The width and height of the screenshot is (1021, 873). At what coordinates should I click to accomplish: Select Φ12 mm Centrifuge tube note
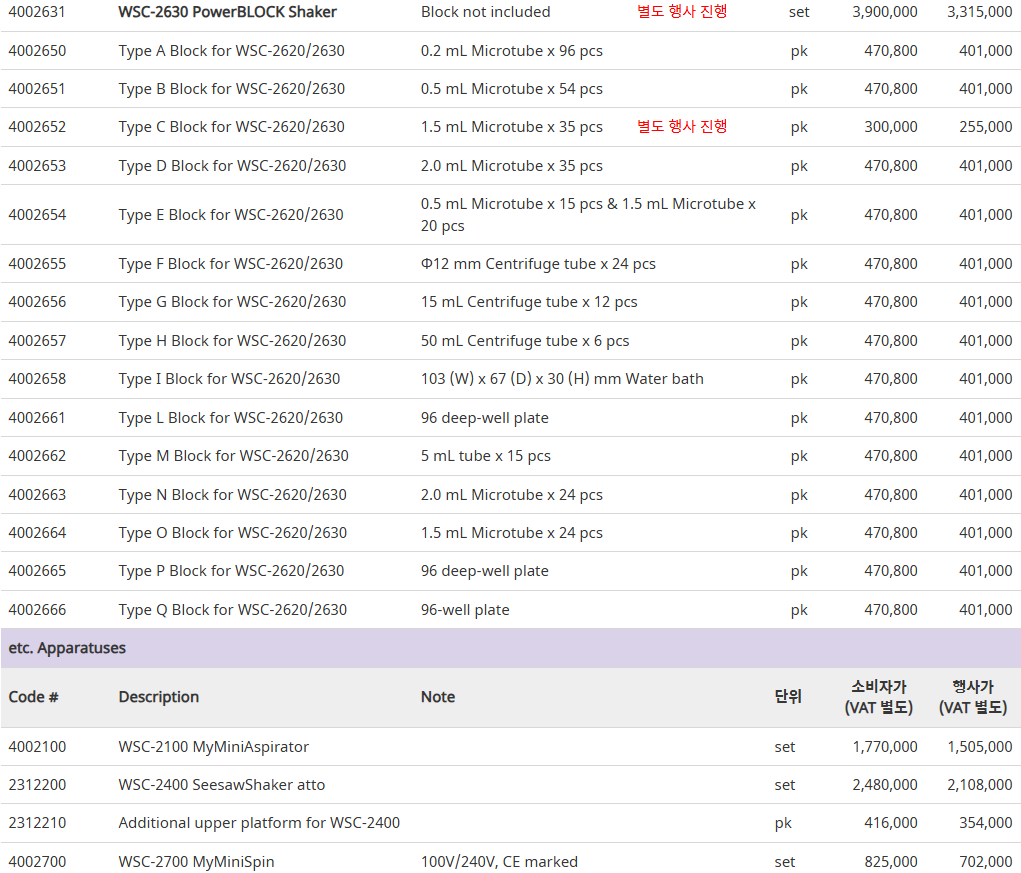point(538,264)
